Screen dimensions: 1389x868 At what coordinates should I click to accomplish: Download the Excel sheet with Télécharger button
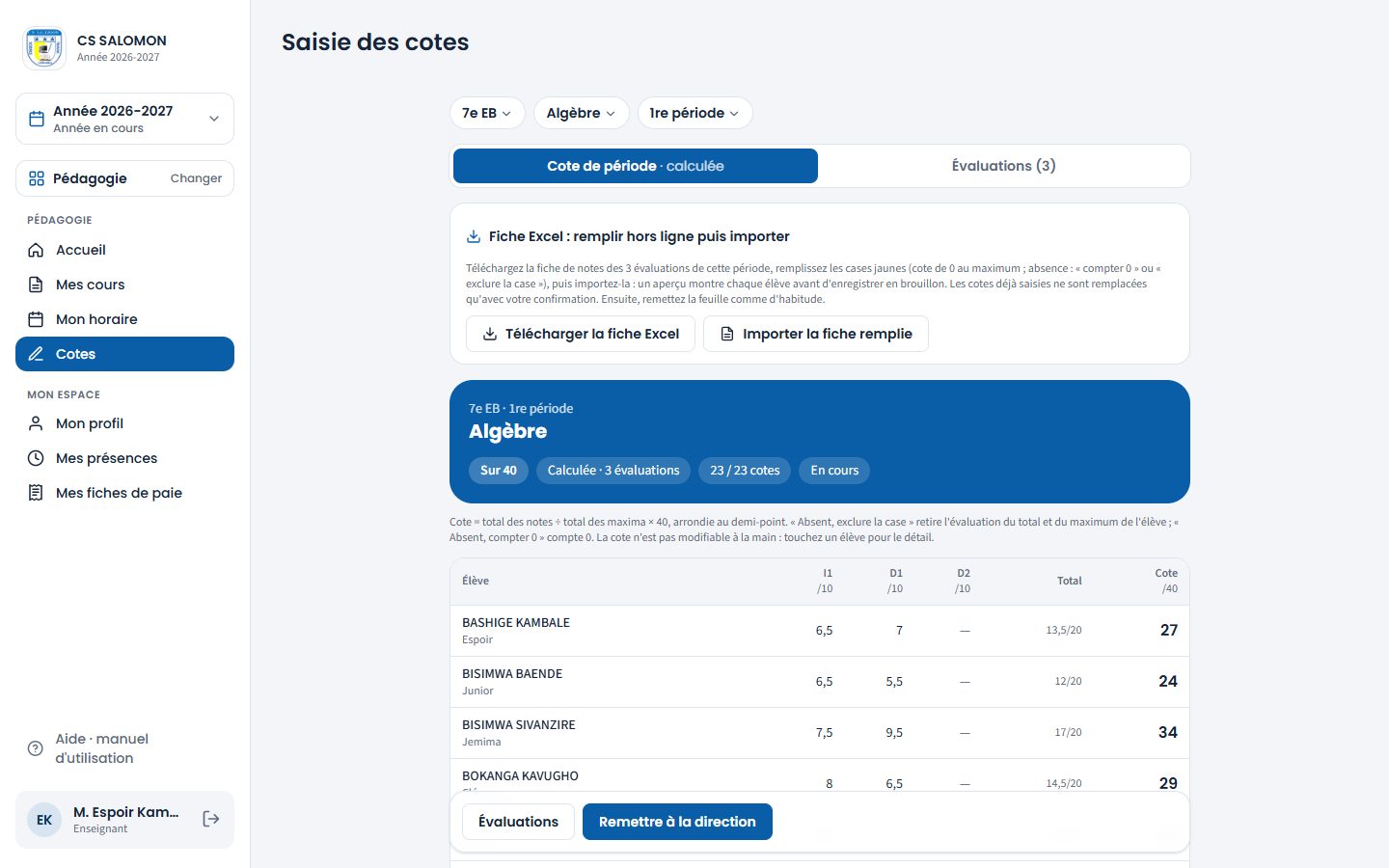point(581,334)
